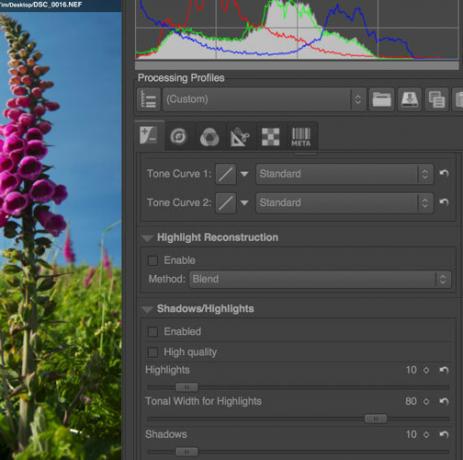Tick the Shadows/Highlights Enabled checkbox
This screenshot has width=463, height=460.
point(153,332)
